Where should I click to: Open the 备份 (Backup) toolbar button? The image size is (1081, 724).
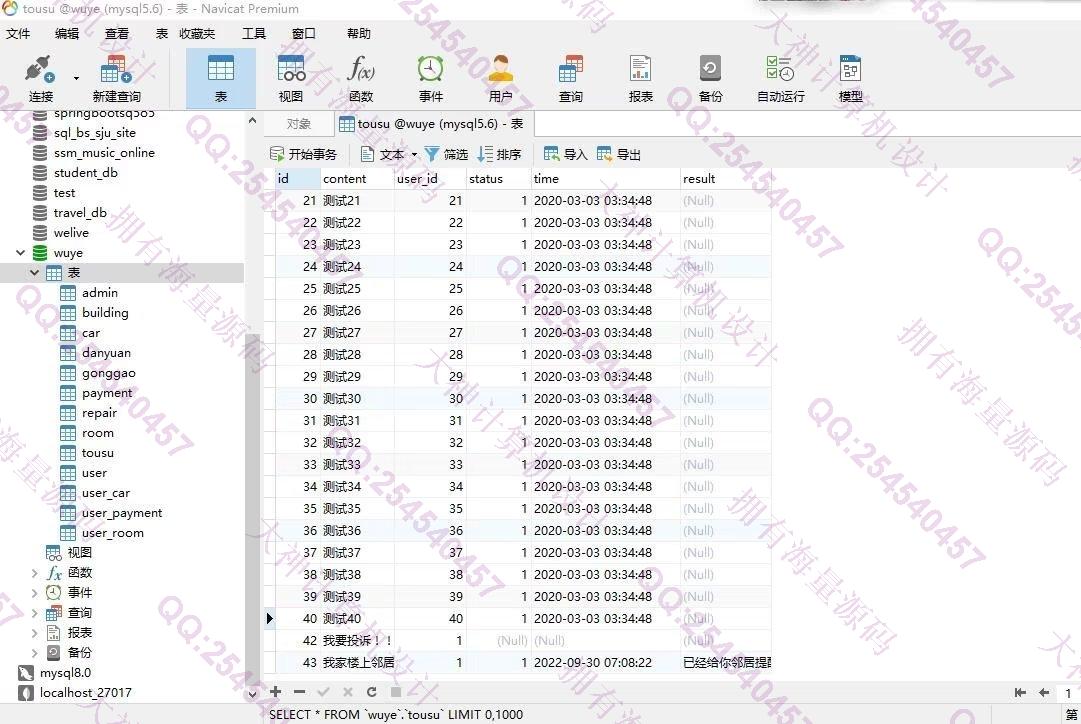pos(710,79)
